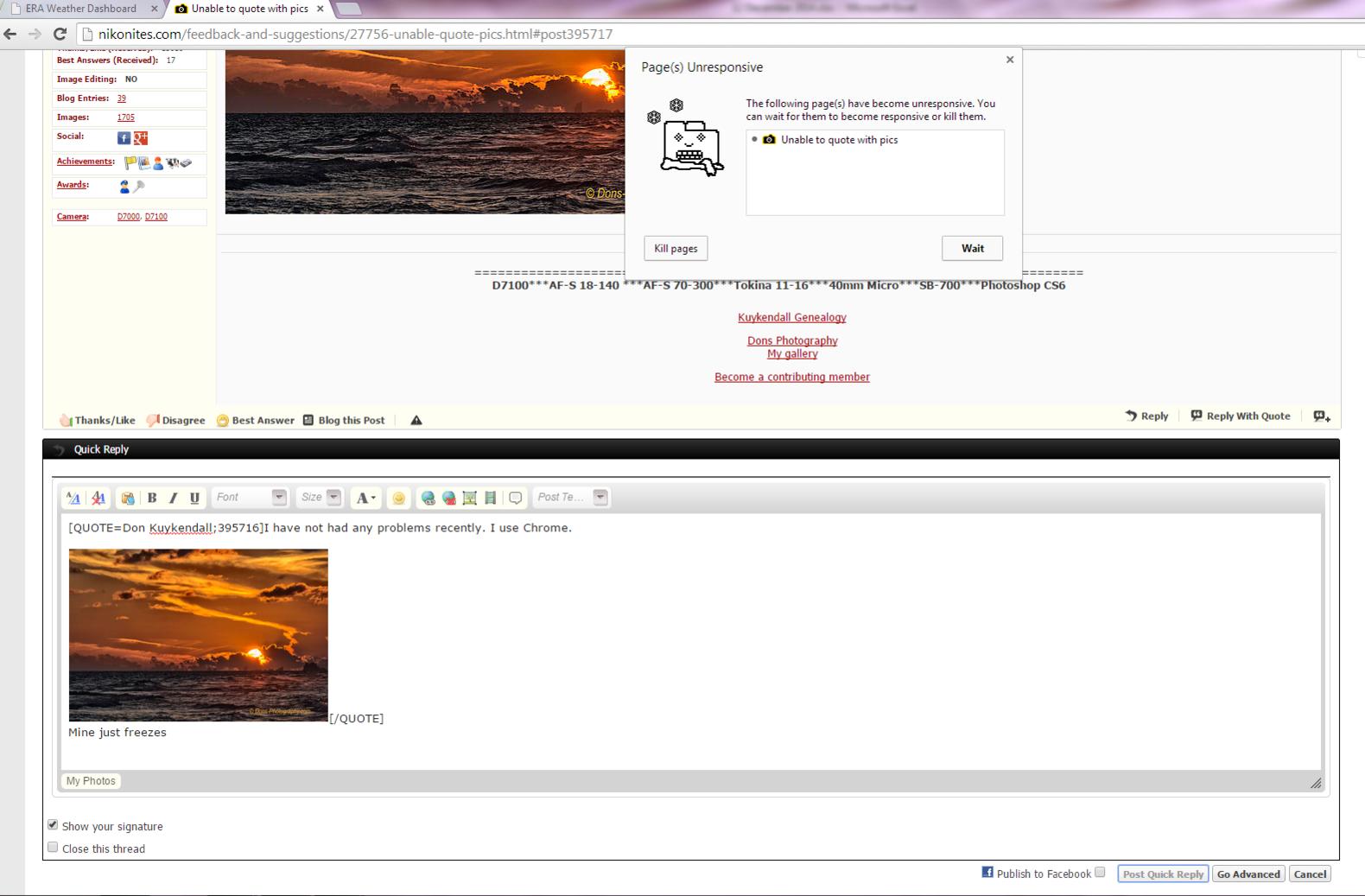The width and height of the screenshot is (1365, 896).
Task: Open the smilies picker icon
Action: (398, 498)
